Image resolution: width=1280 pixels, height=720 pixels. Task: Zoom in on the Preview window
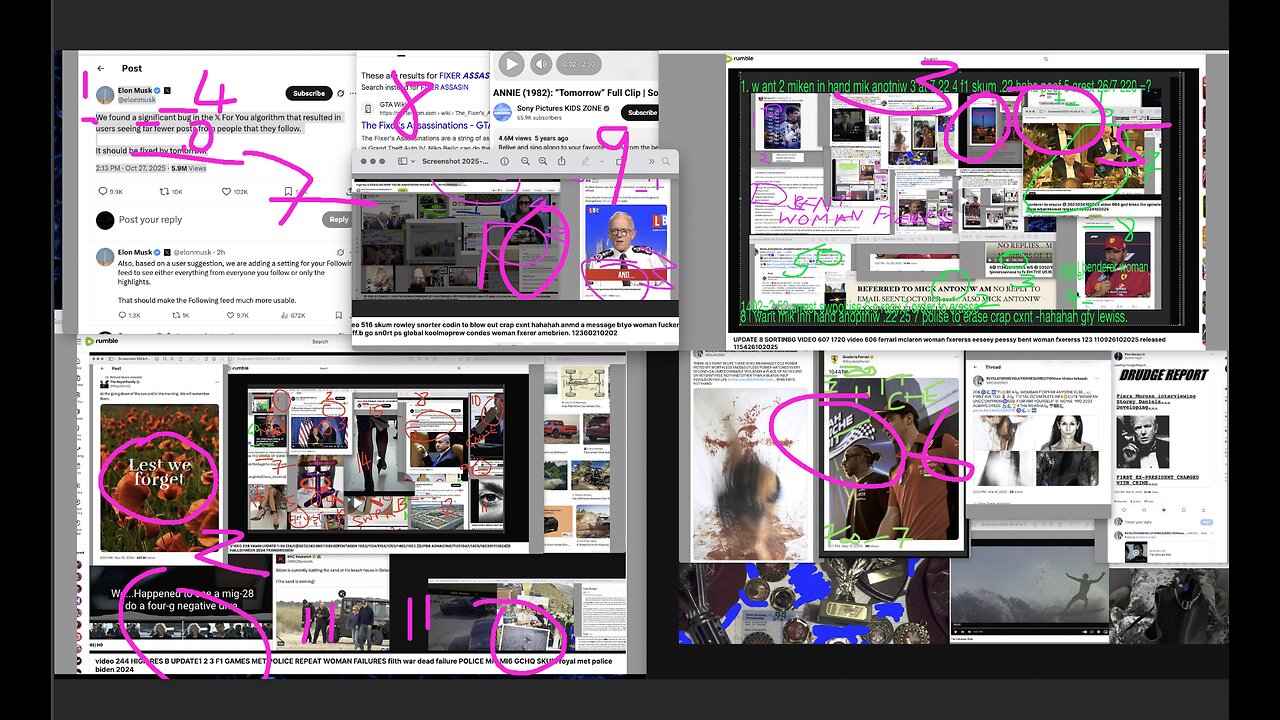click(x=544, y=161)
